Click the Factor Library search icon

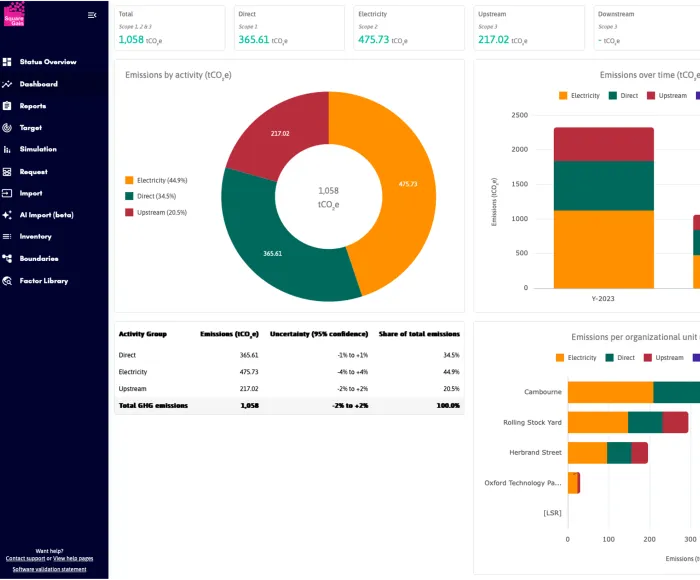click(7, 281)
